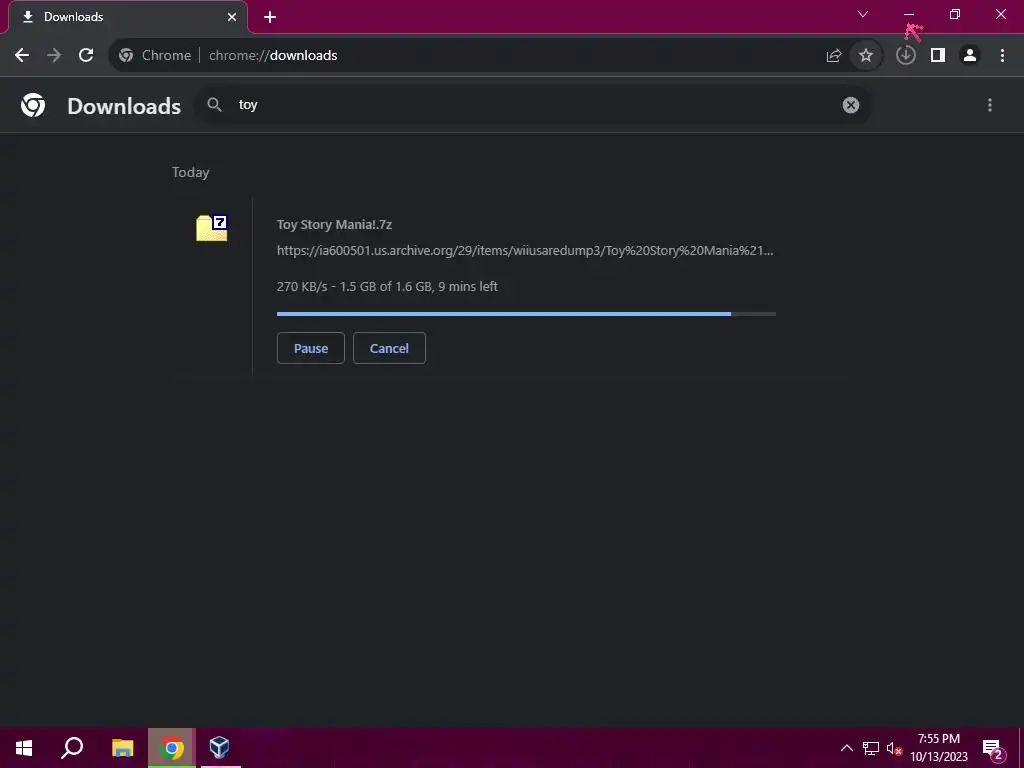The height and width of the screenshot is (768, 1024).
Task: Open Downloads page more actions menu
Action: [990, 105]
